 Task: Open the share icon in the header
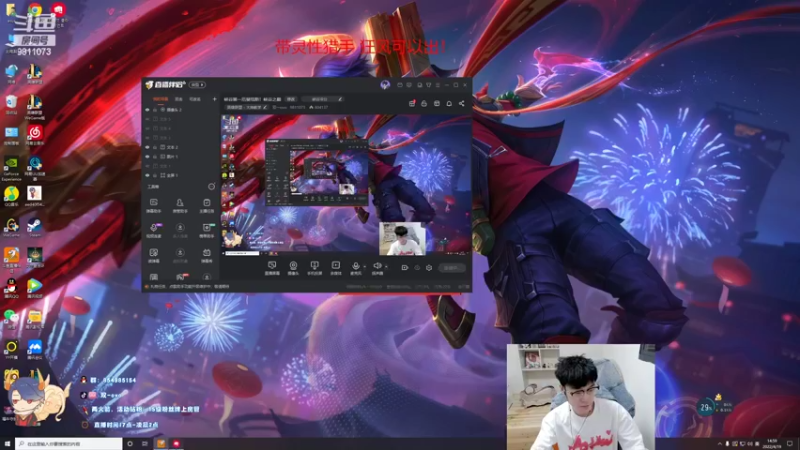click(461, 104)
